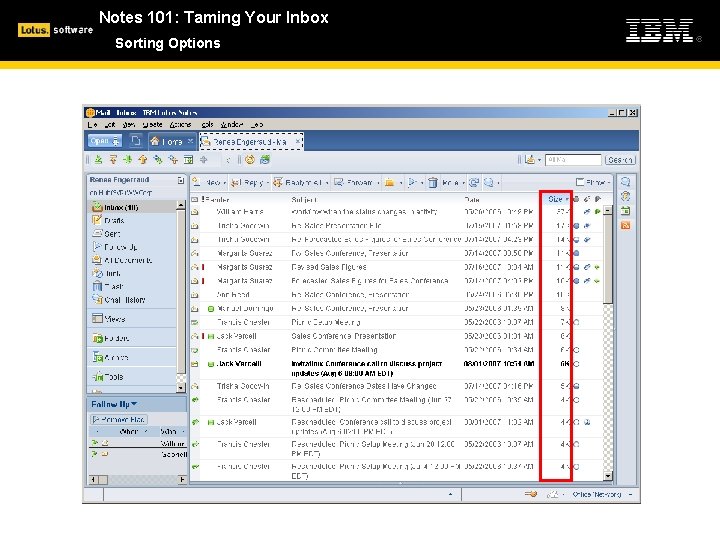Click the trash delete icon
Image resolution: width=720 pixels, height=540 pixels.
433,183
